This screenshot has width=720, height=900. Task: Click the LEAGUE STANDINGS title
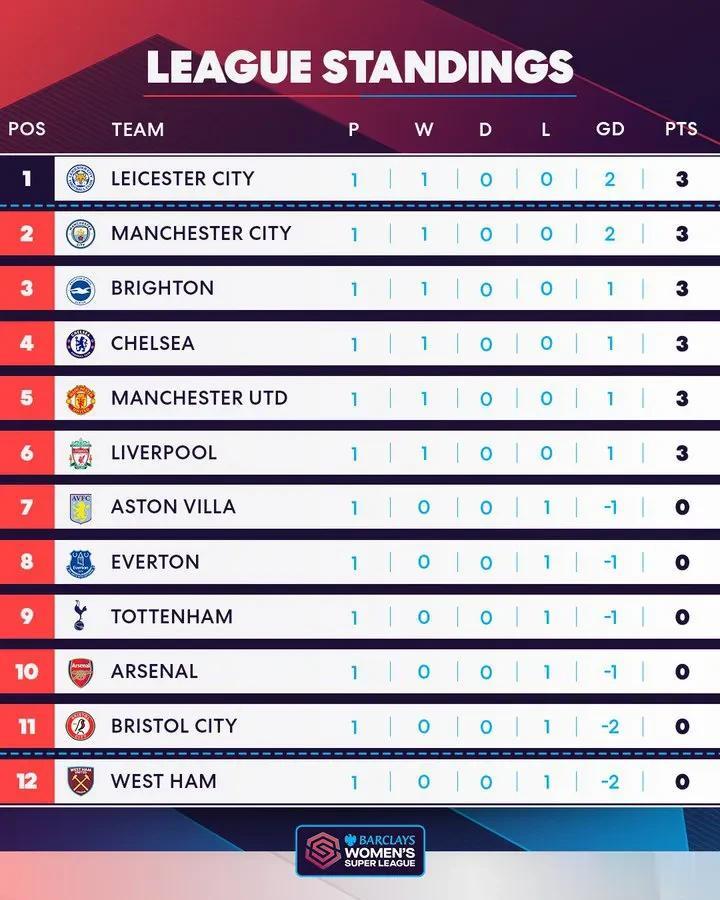click(x=360, y=67)
